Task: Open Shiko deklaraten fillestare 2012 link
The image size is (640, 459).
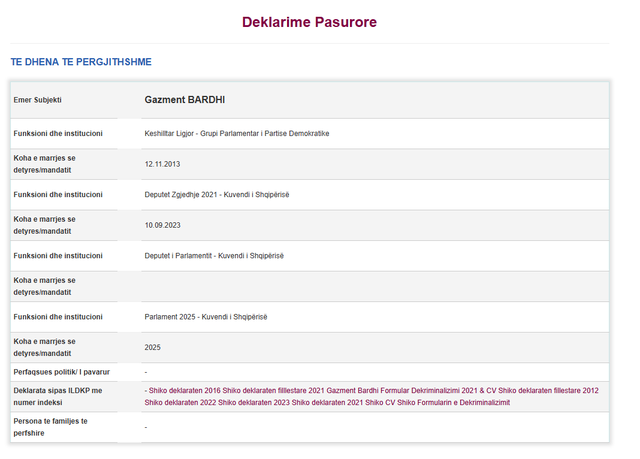Action: point(549,390)
